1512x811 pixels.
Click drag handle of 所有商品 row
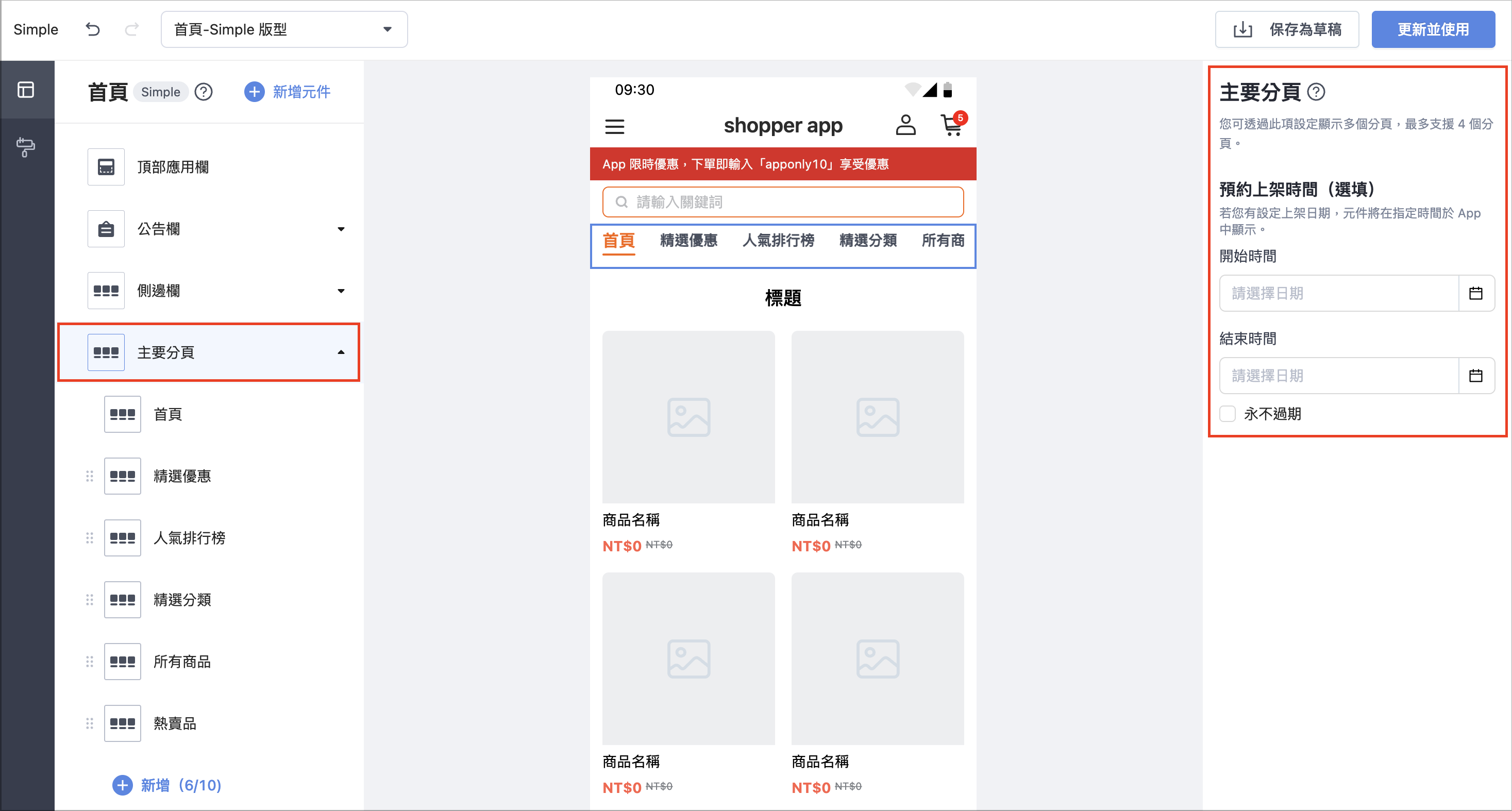[89, 662]
